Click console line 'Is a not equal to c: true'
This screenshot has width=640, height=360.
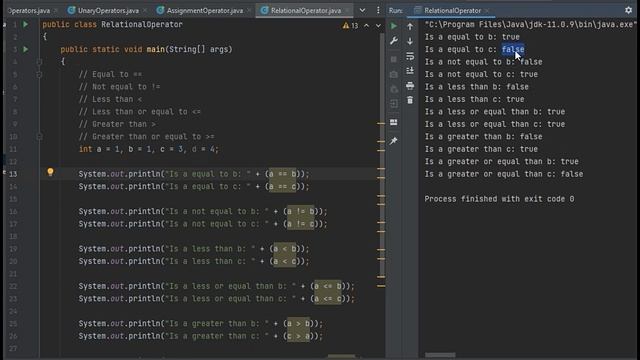click(481, 74)
